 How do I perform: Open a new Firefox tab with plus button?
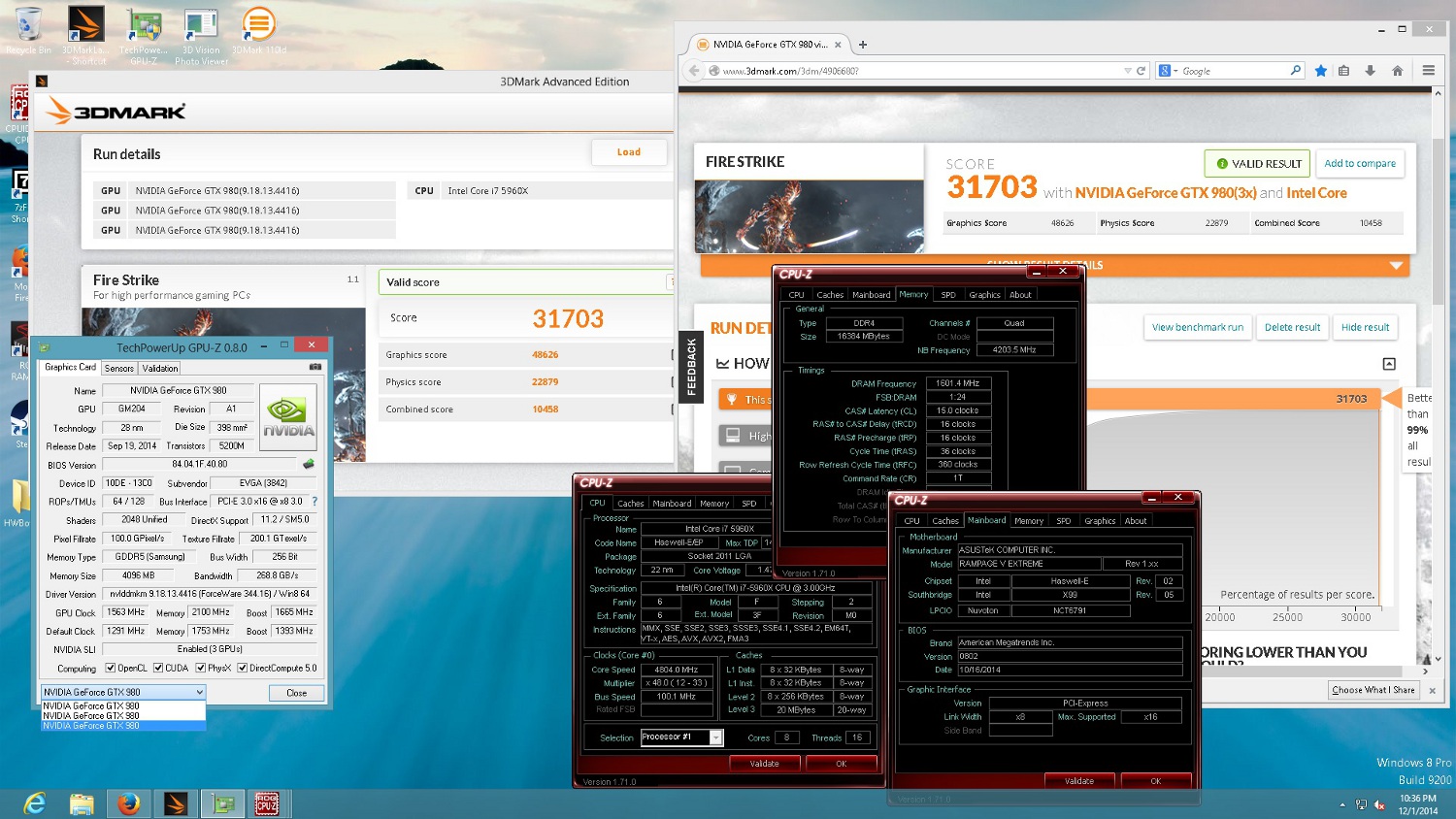coord(862,45)
